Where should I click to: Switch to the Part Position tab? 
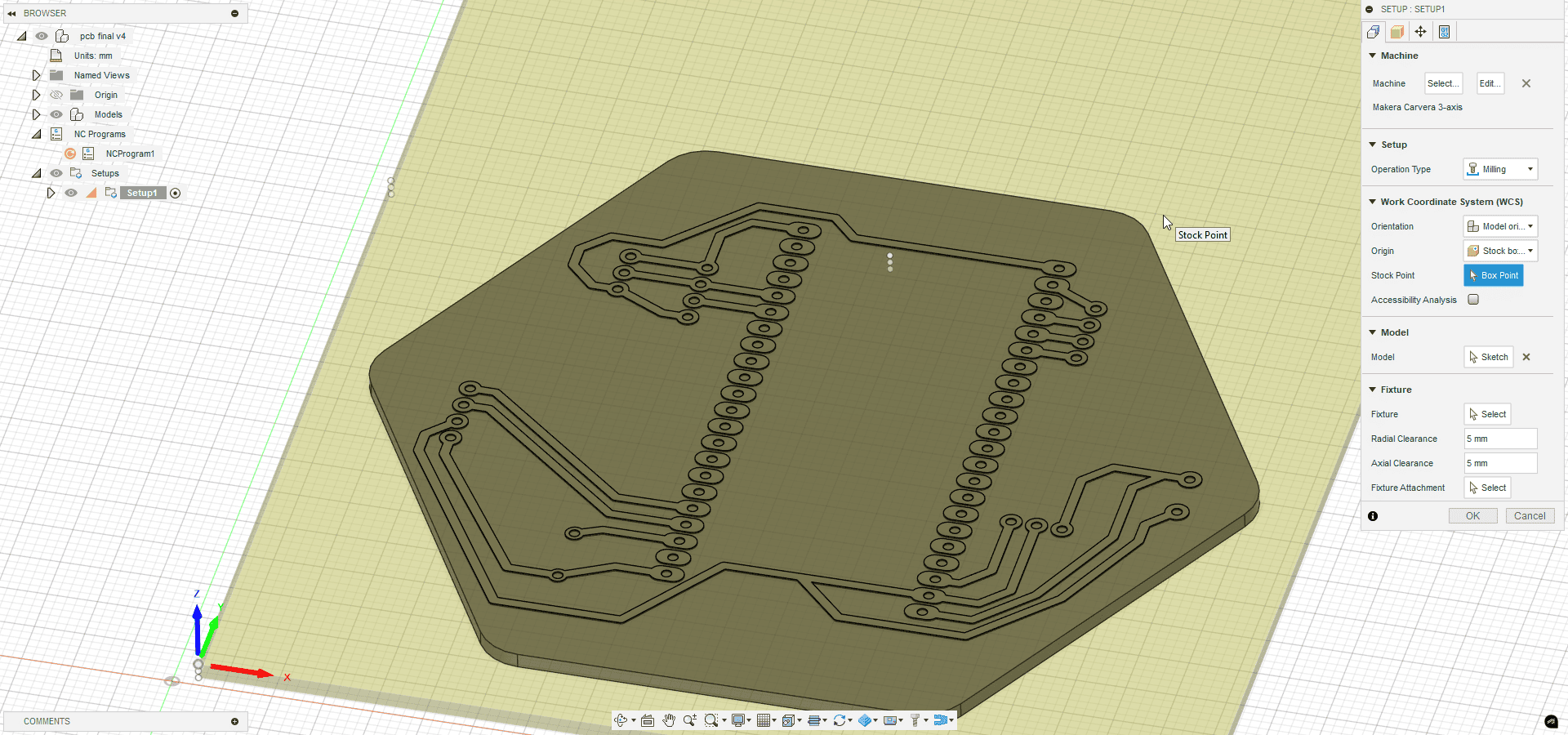click(x=1421, y=32)
